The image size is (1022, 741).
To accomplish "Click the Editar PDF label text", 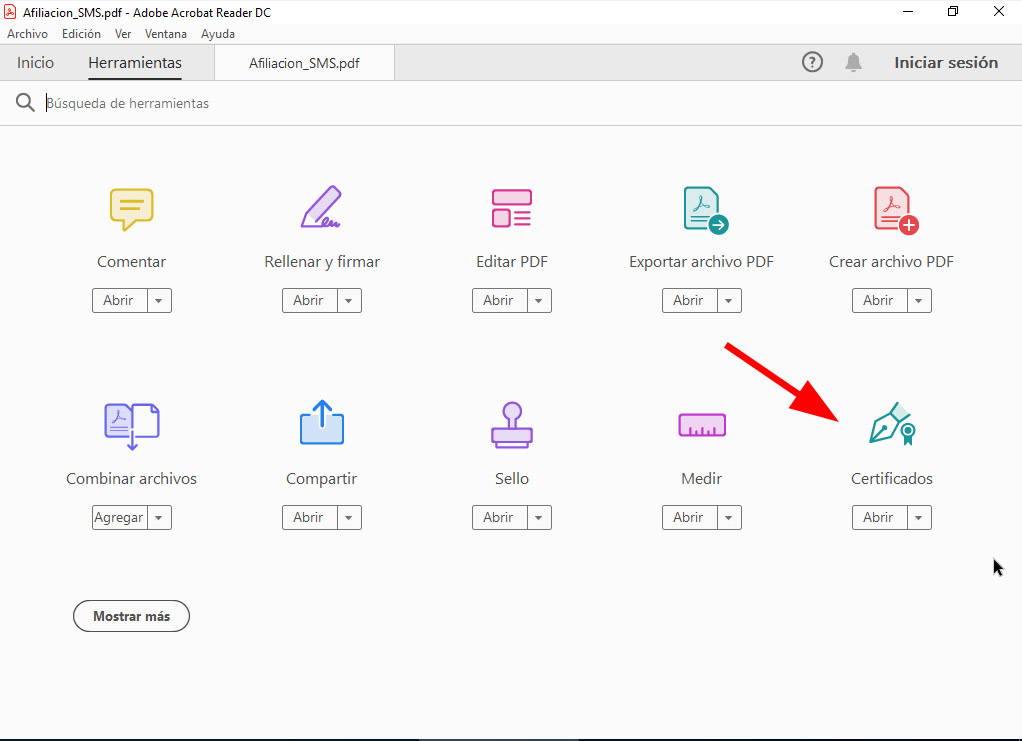I will click(512, 262).
